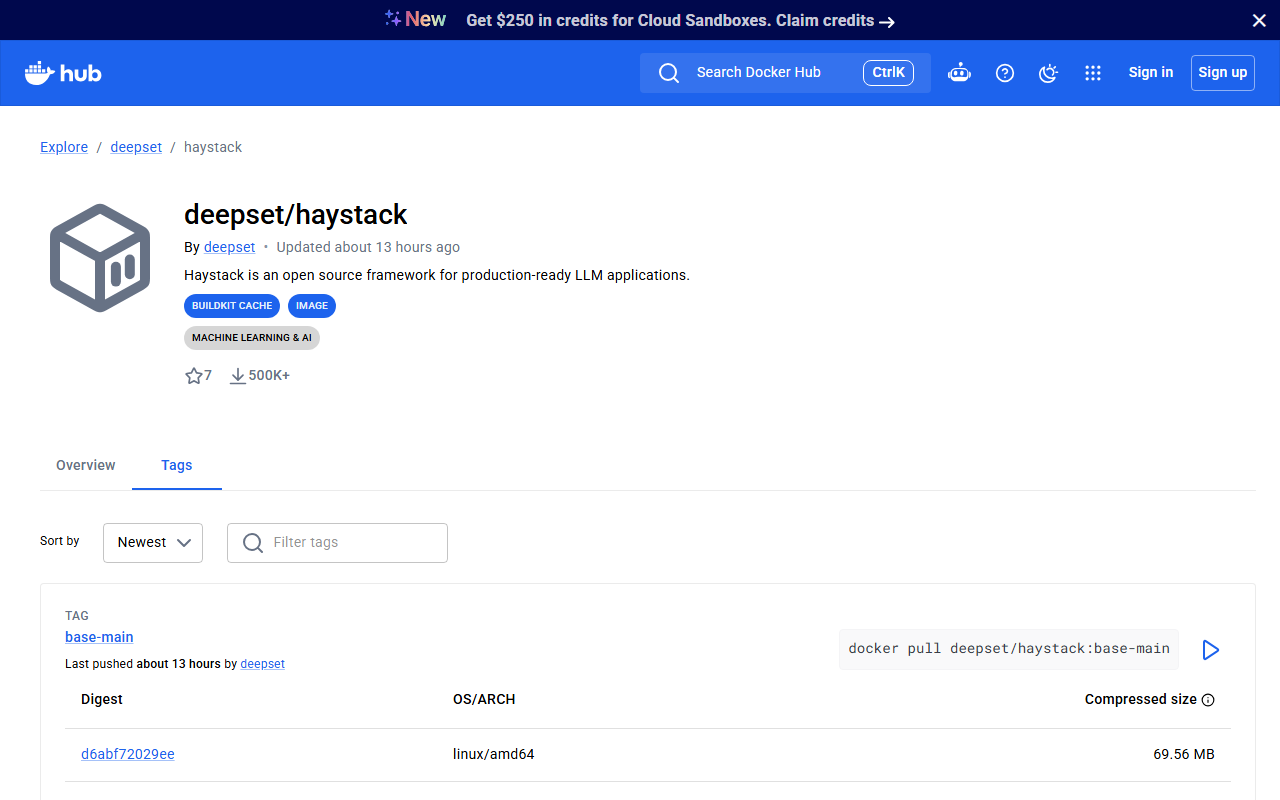
Task: Select the Tags tab
Action: coord(177,465)
